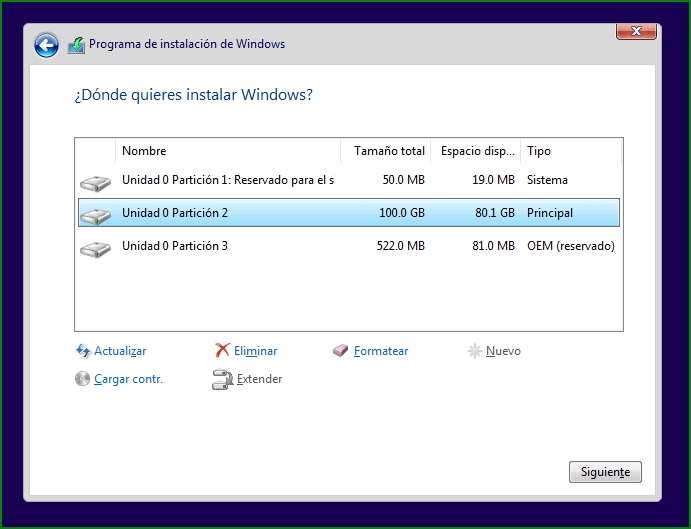Viewport: 691px width, 529px height.
Task: Click the red X Eliminar icon
Action: [x=222, y=350]
